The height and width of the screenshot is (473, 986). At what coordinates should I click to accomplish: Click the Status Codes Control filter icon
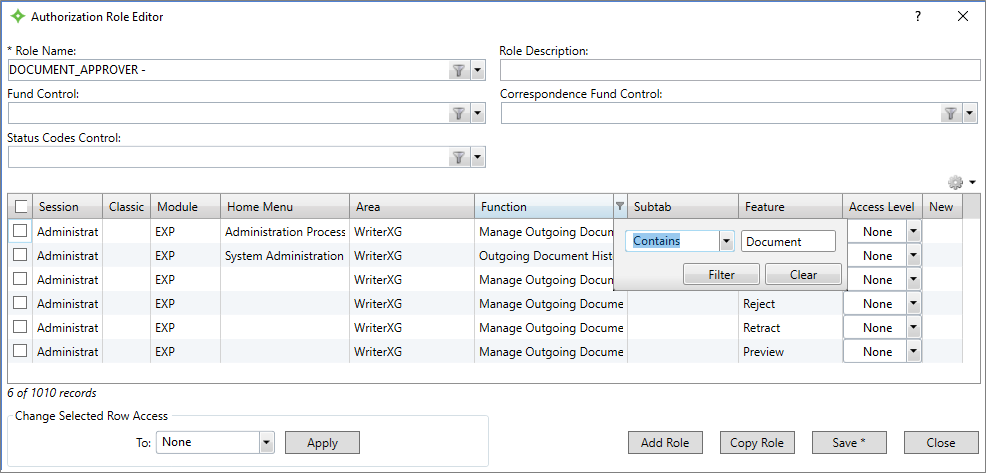(x=458, y=157)
